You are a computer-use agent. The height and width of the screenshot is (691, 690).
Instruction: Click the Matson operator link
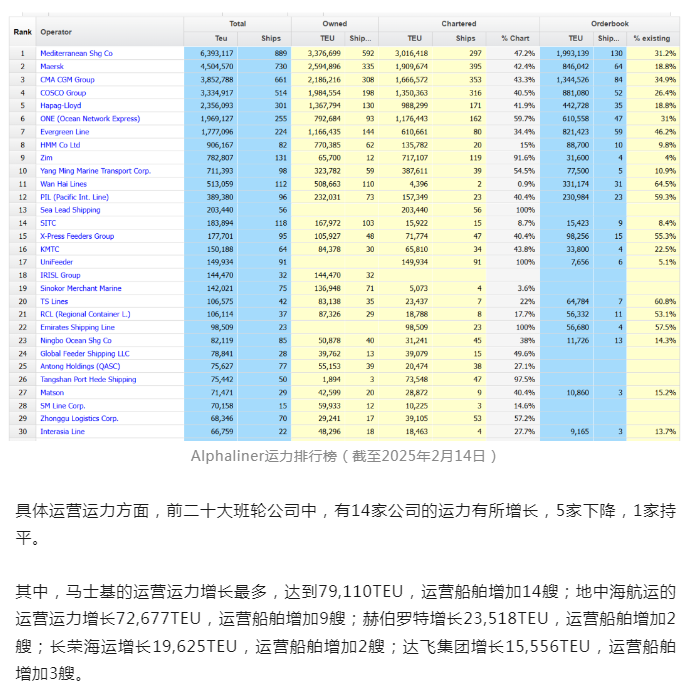tap(52, 393)
